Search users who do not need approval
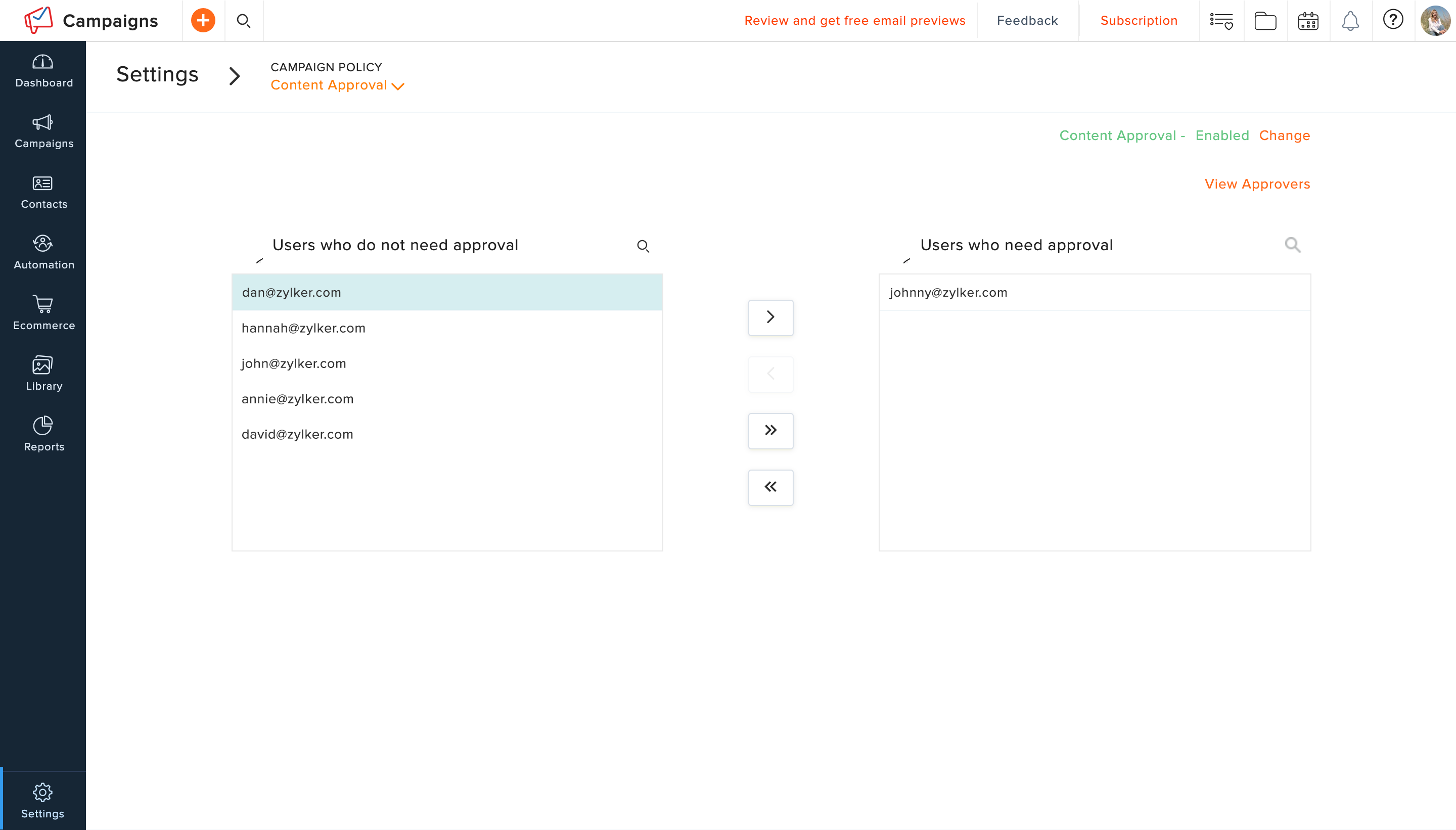1456x830 pixels. [643, 246]
